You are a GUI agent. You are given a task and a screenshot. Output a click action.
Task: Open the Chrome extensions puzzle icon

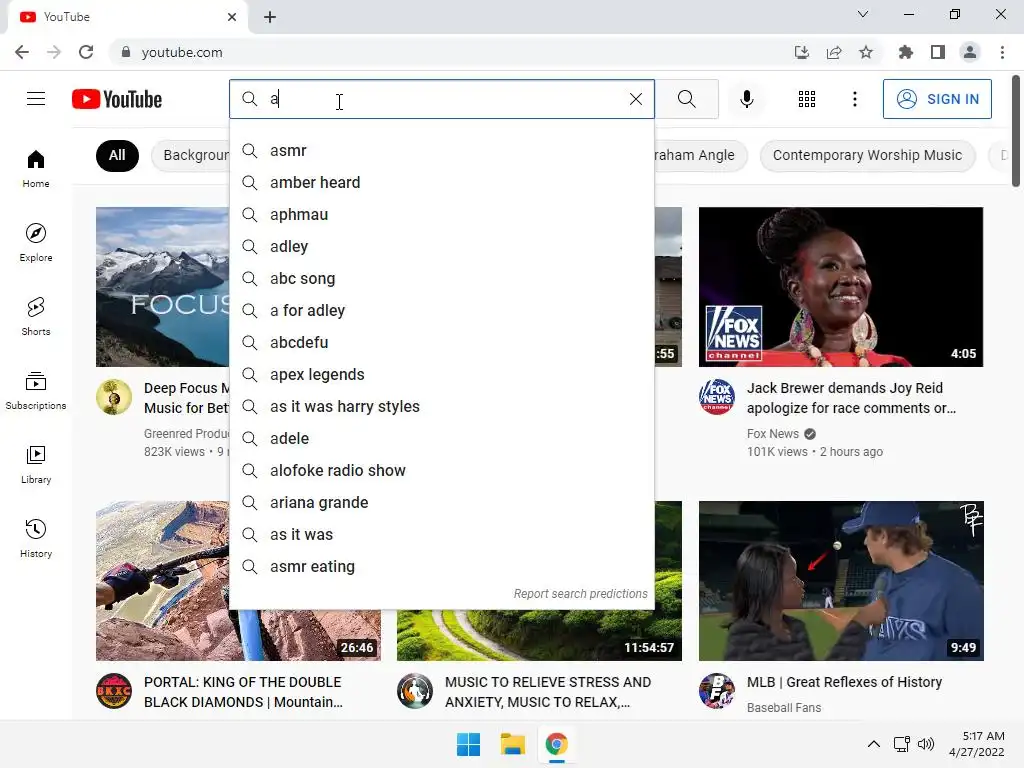[x=905, y=52]
